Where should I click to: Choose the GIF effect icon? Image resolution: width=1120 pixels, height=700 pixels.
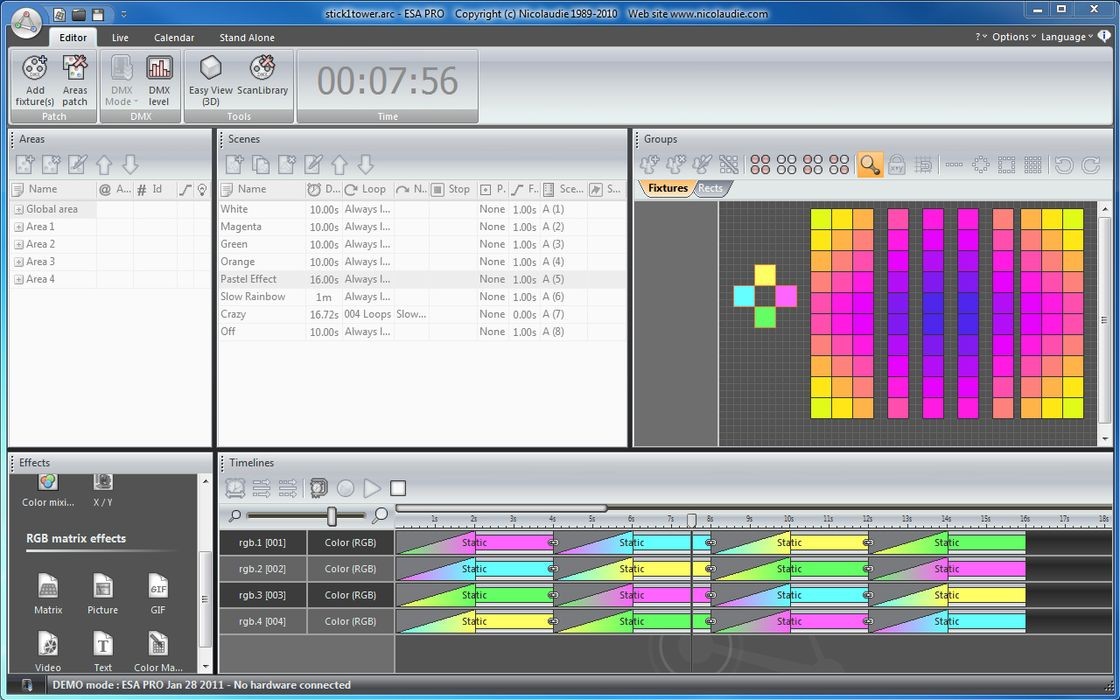pyautogui.click(x=158, y=593)
